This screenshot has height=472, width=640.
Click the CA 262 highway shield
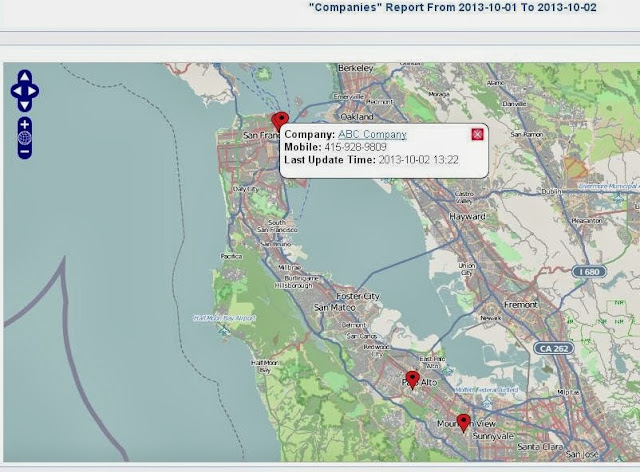pyautogui.click(x=554, y=348)
